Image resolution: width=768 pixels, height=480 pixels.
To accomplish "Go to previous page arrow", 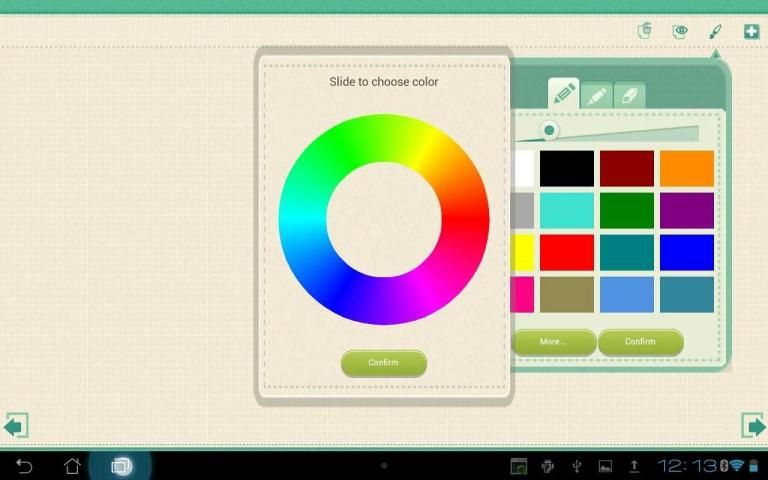I will click(15, 425).
